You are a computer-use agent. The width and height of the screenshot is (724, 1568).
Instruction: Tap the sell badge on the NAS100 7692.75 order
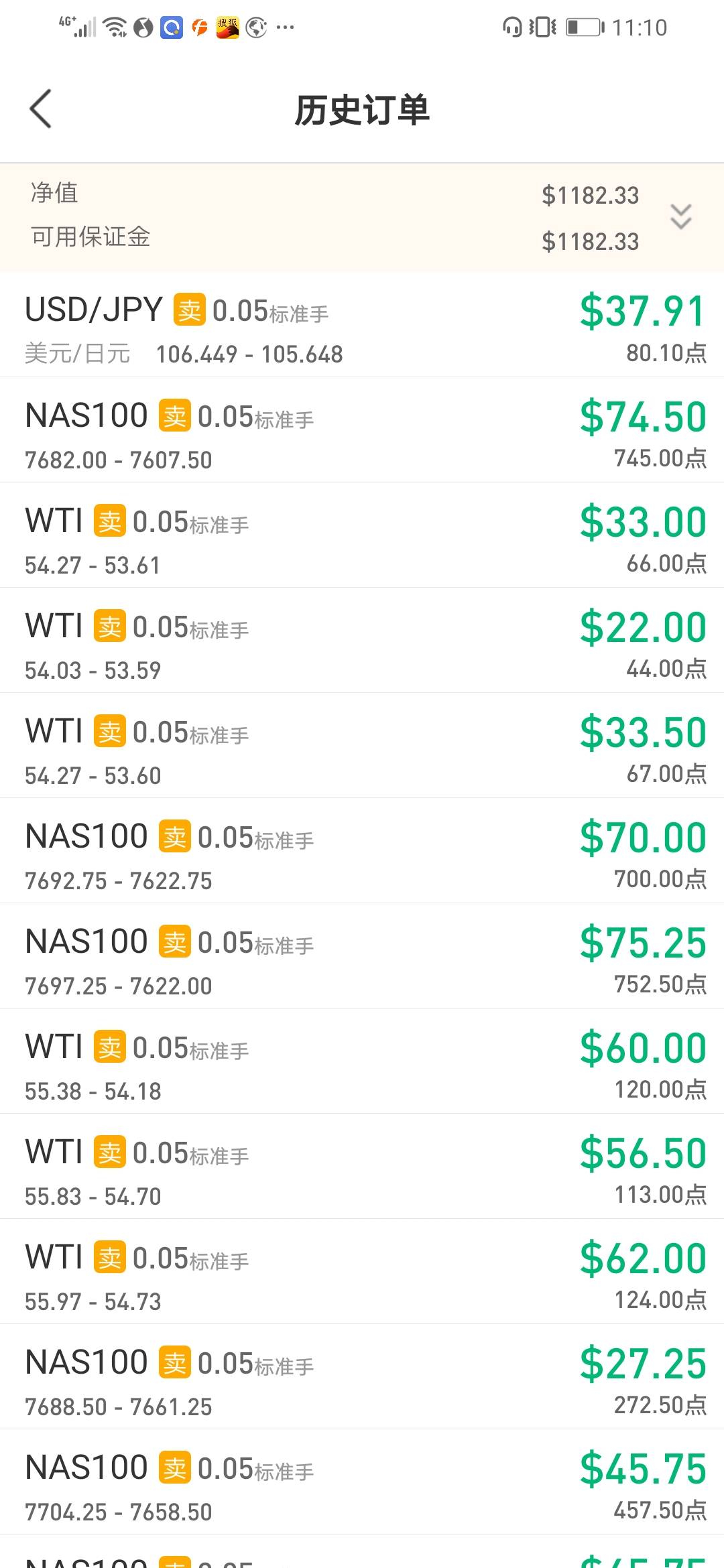point(175,837)
